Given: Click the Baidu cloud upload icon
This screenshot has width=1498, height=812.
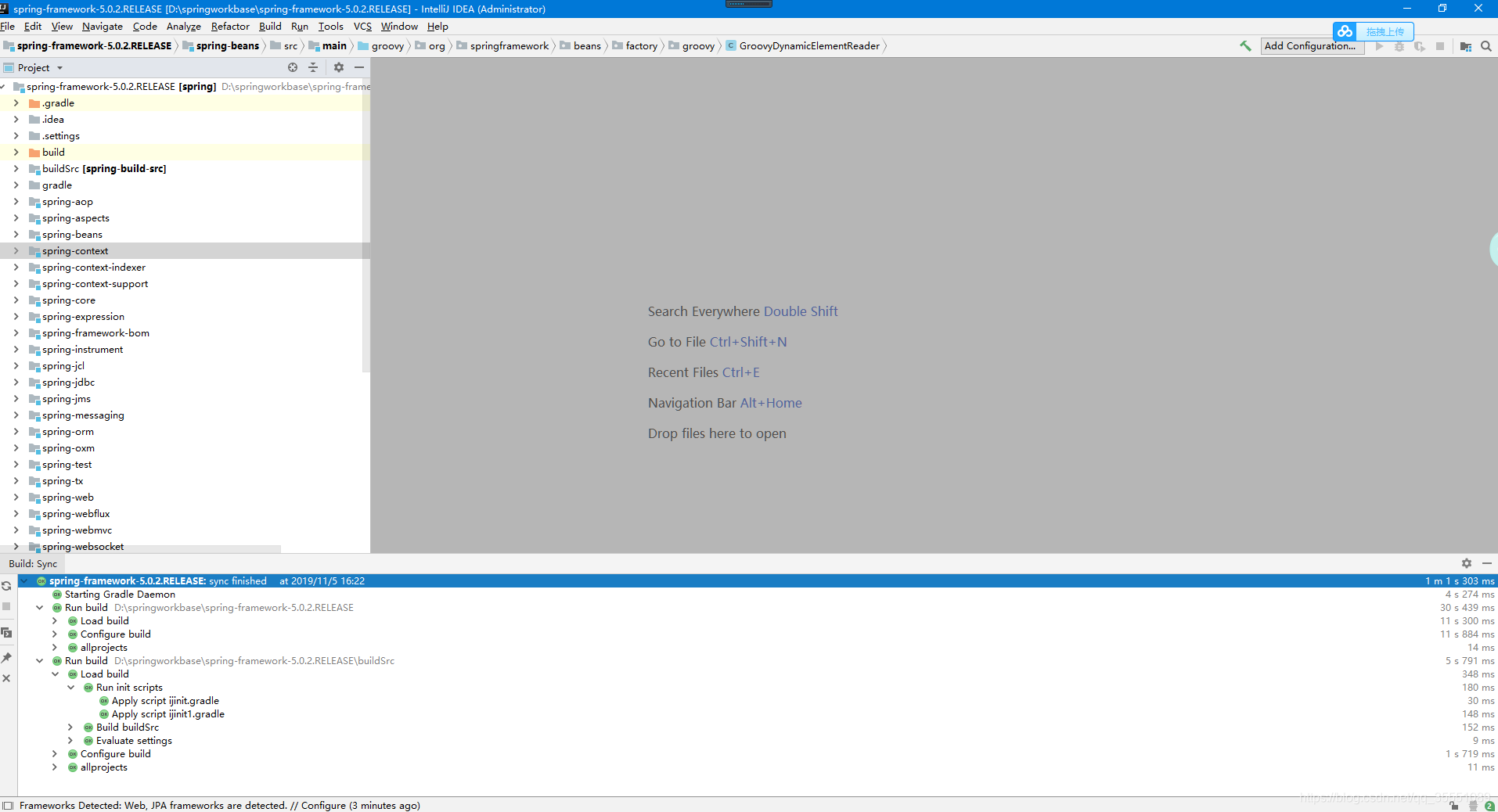Looking at the screenshot, I should pos(1345,31).
